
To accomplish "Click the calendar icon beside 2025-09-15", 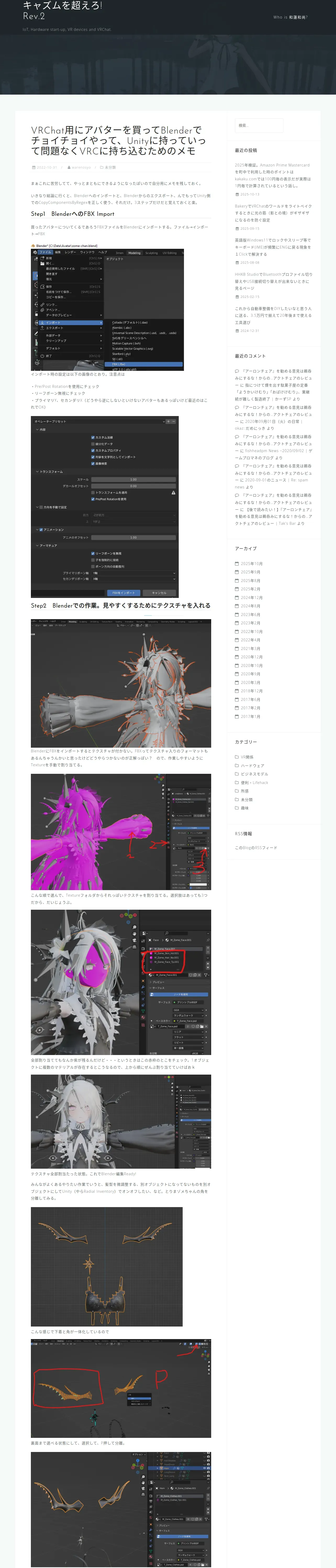I will [x=237, y=228].
